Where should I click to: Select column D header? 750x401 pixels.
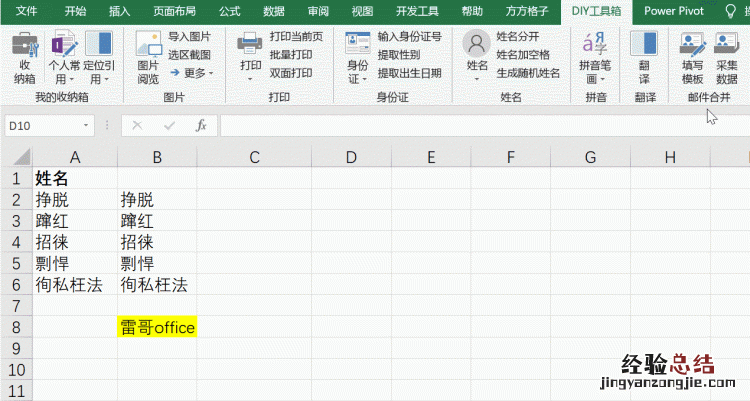click(x=351, y=157)
